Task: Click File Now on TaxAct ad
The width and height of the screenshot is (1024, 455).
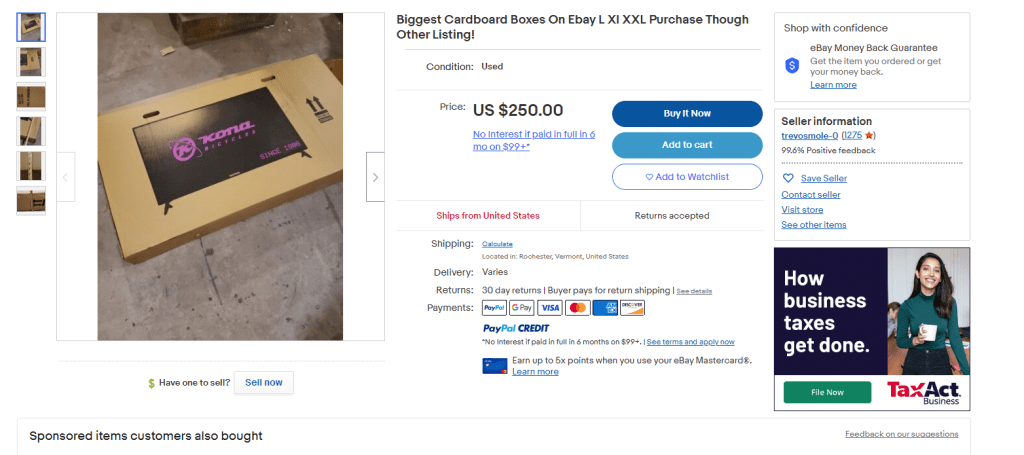Action: pos(827,392)
